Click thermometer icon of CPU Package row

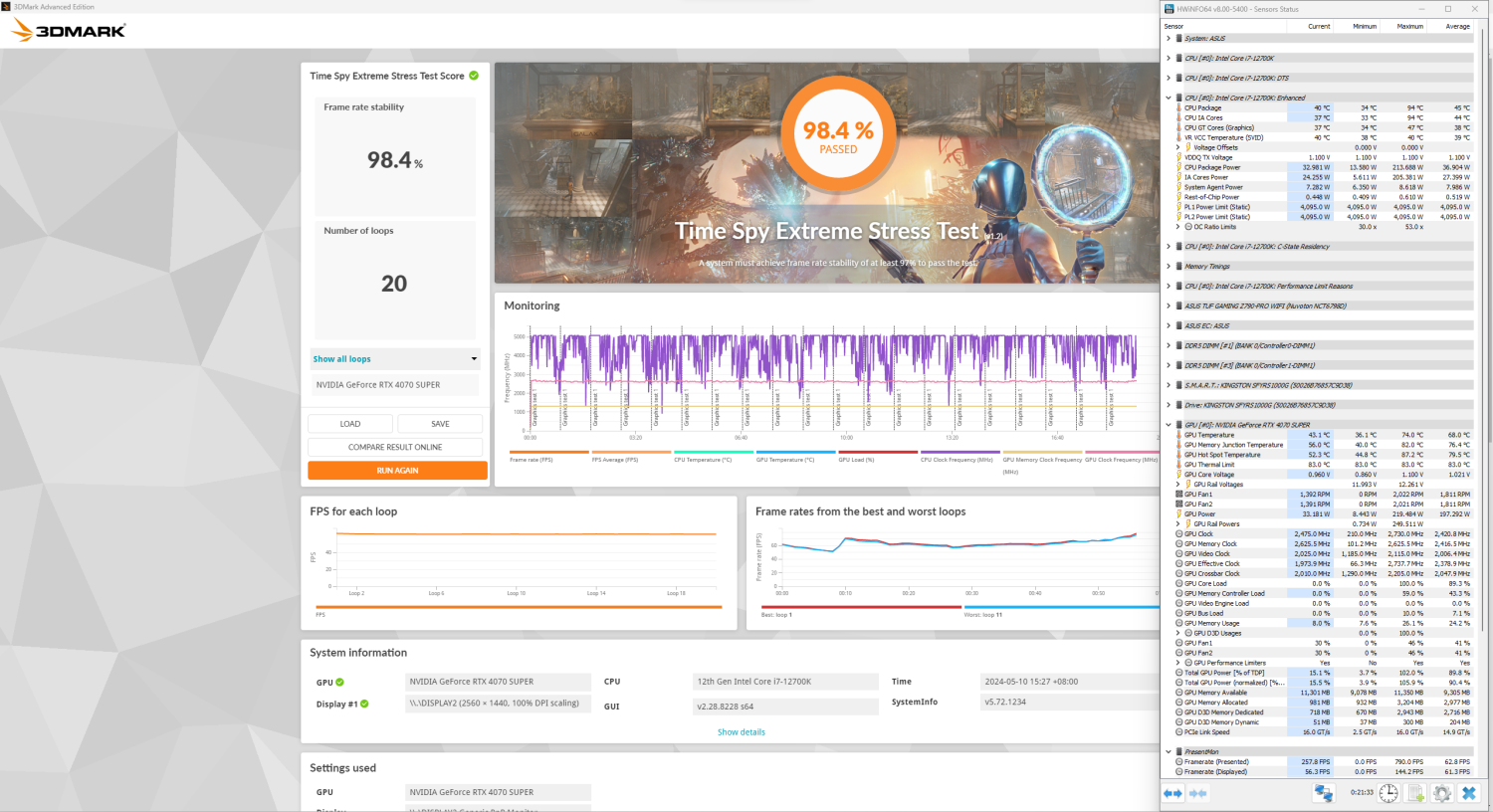[x=1179, y=107]
